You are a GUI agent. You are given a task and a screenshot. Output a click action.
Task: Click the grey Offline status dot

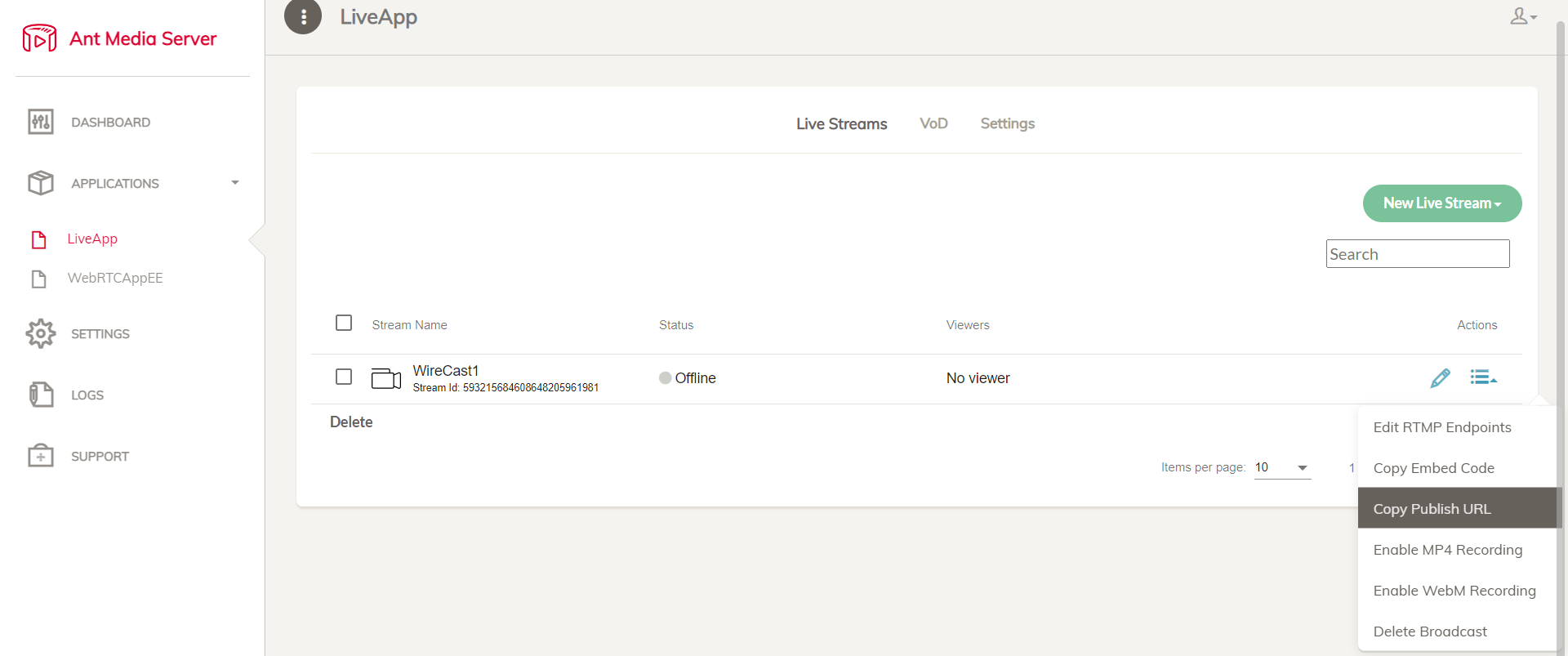coord(666,377)
